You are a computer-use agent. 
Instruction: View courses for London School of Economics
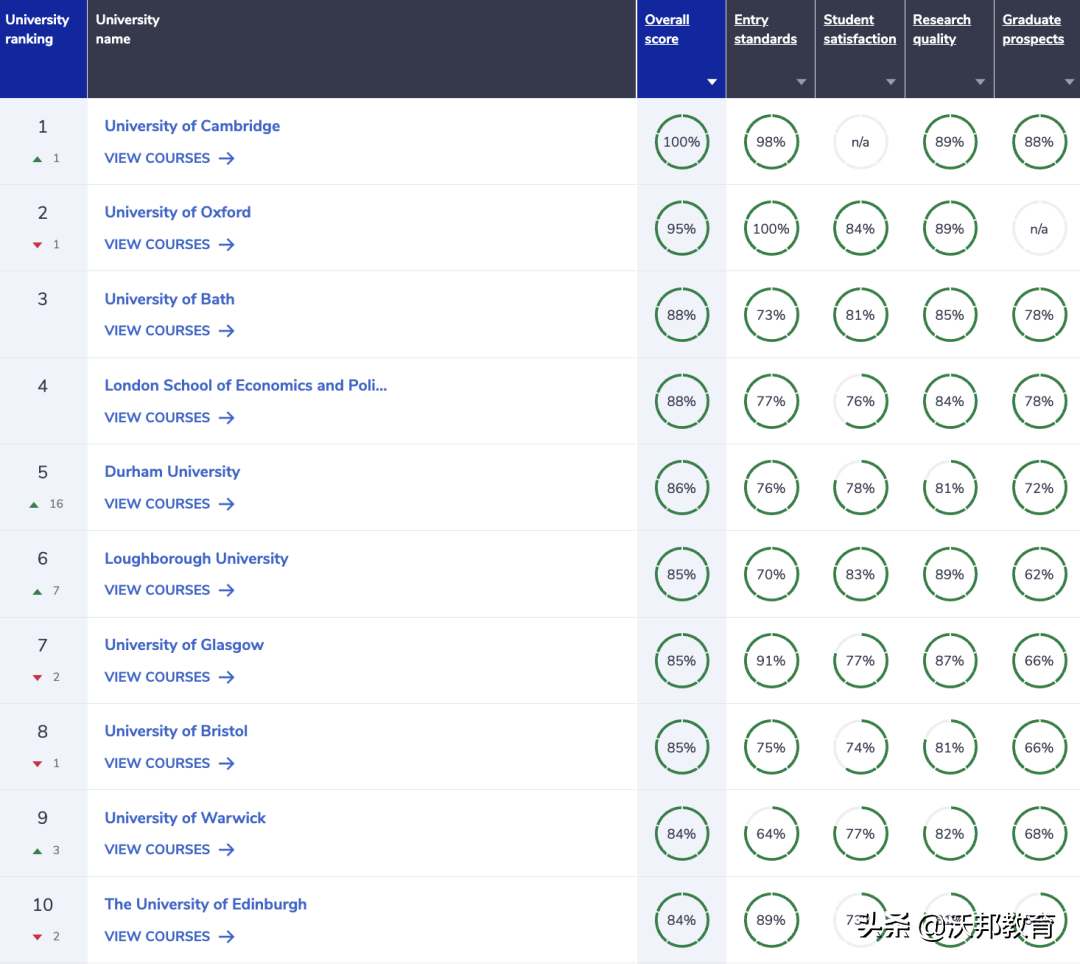pos(169,417)
